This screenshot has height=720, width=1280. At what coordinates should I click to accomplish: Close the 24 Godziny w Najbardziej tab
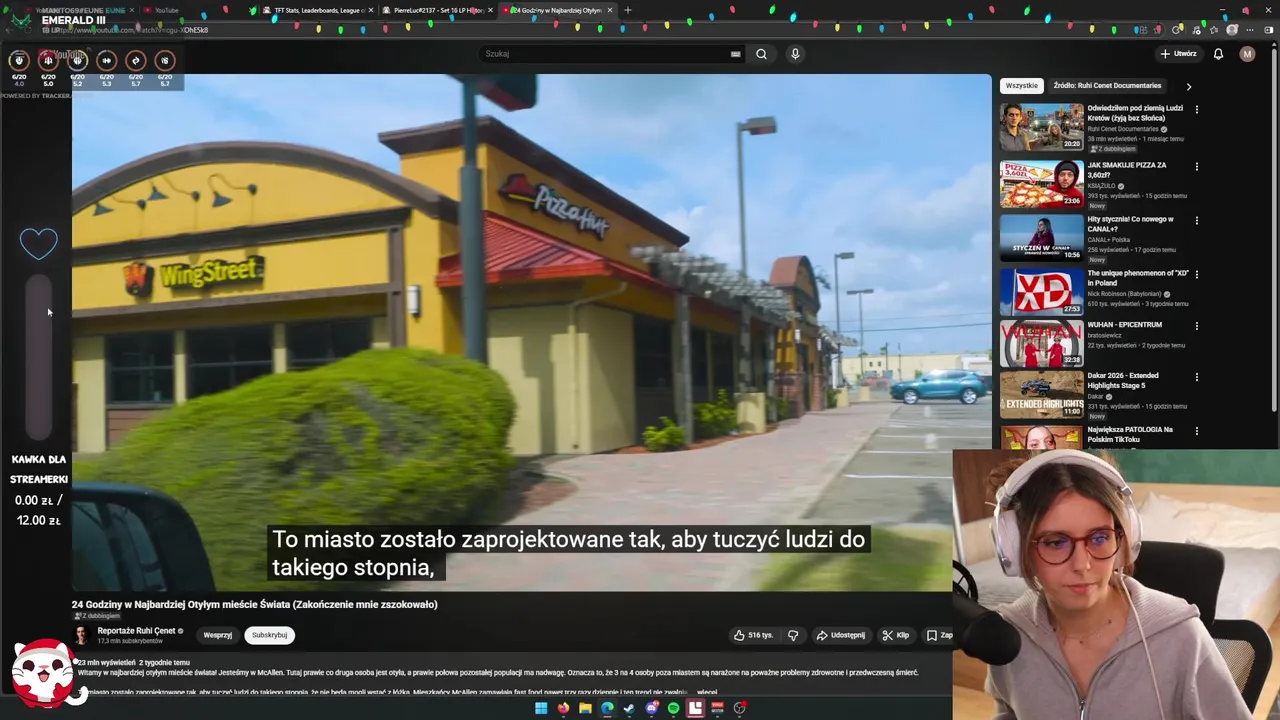click(610, 10)
